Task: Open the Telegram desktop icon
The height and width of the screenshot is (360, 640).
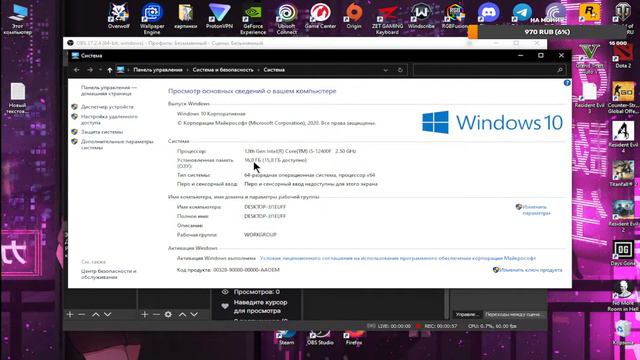Action: (x=522, y=12)
